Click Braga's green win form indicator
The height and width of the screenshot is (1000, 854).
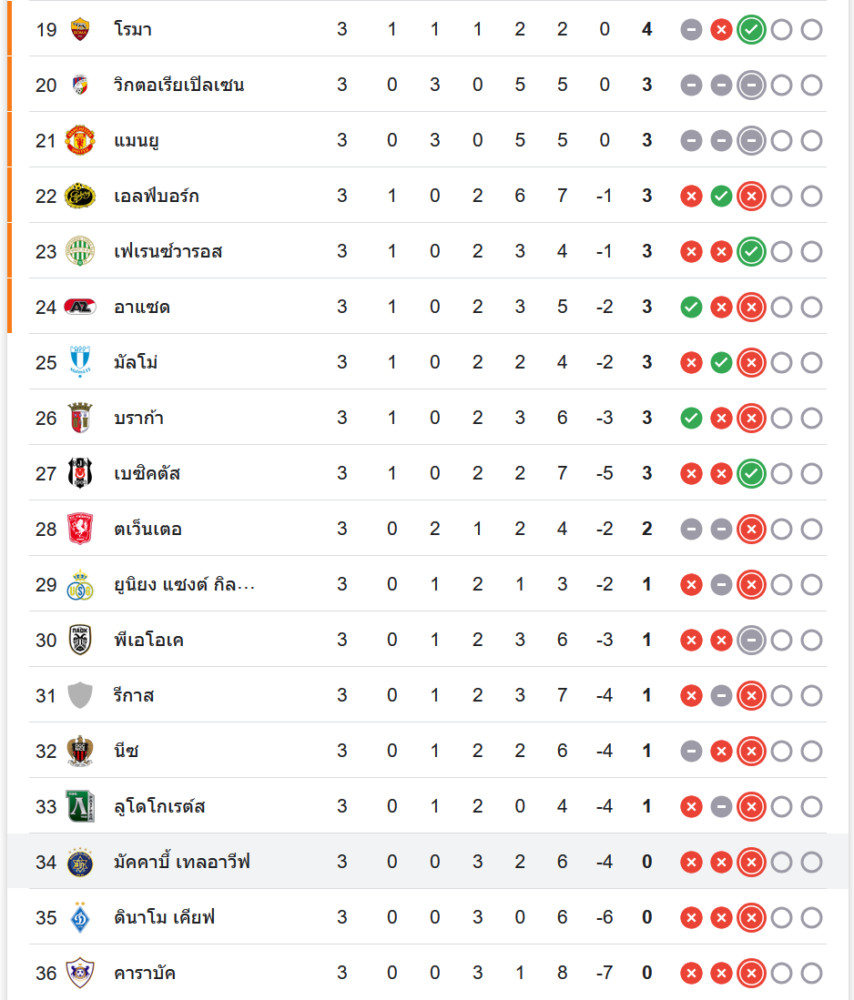pyautogui.click(x=690, y=418)
